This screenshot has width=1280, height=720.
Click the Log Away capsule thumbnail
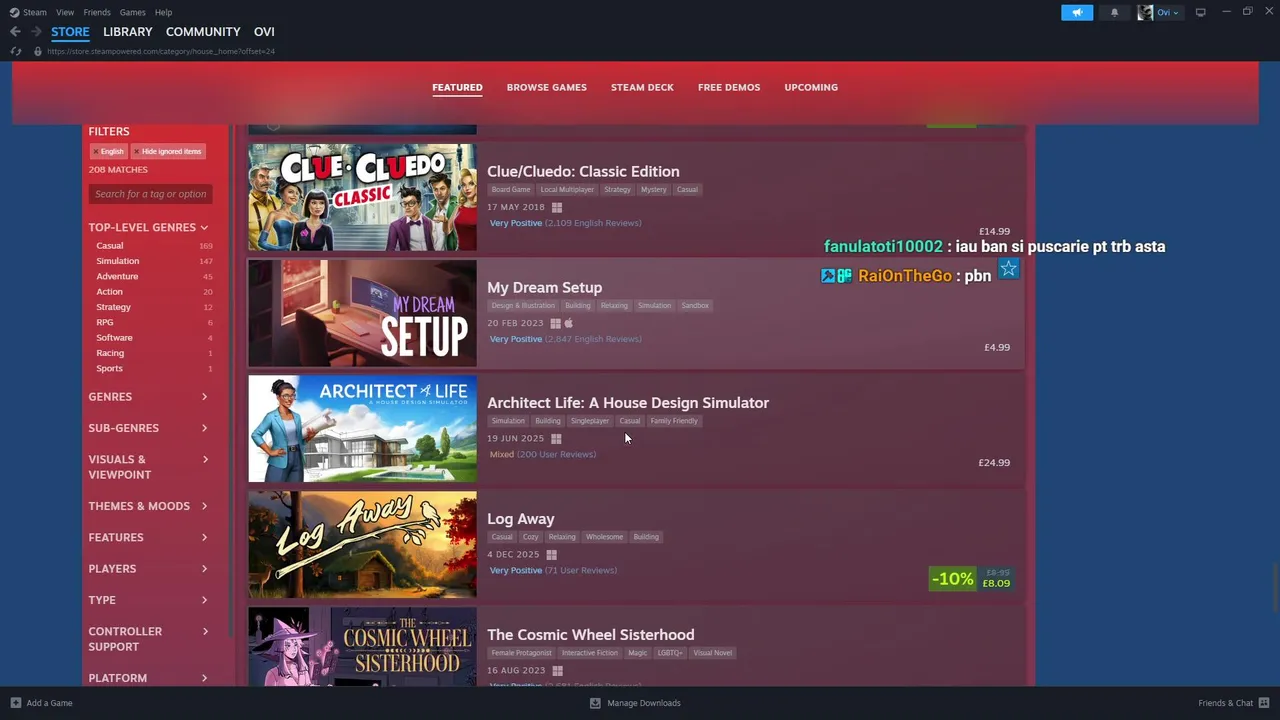pos(362,544)
